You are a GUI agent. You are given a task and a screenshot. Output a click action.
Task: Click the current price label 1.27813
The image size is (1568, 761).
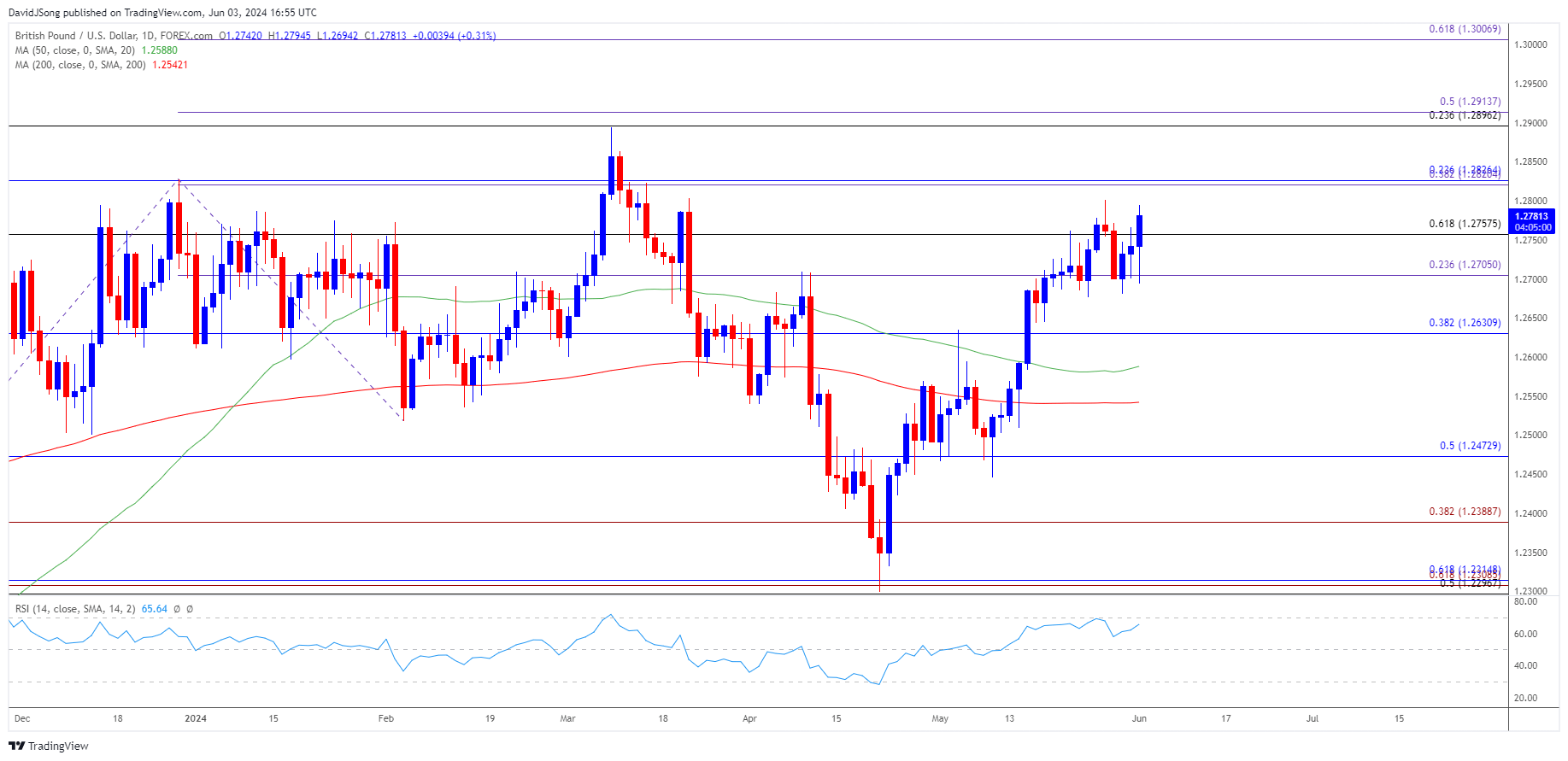click(x=1530, y=216)
